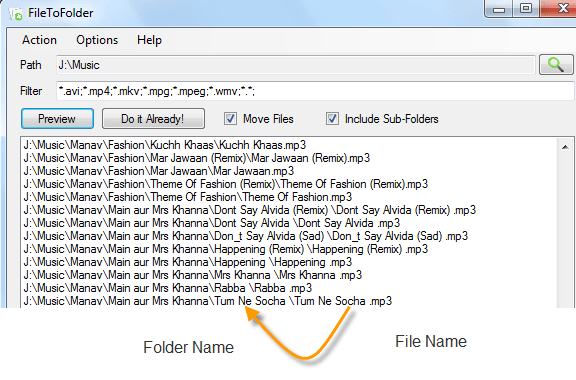Click into the Filter text field

(315, 91)
